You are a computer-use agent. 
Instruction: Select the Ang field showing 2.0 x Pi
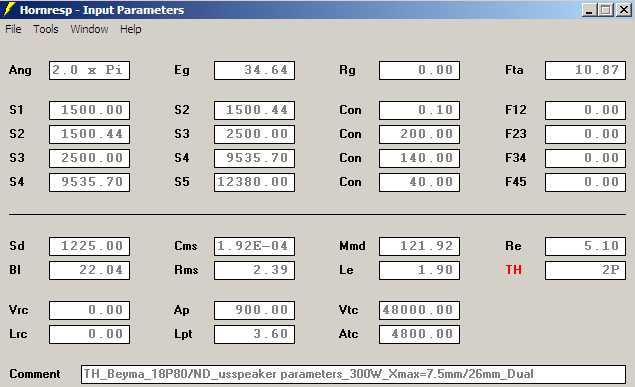pos(89,70)
